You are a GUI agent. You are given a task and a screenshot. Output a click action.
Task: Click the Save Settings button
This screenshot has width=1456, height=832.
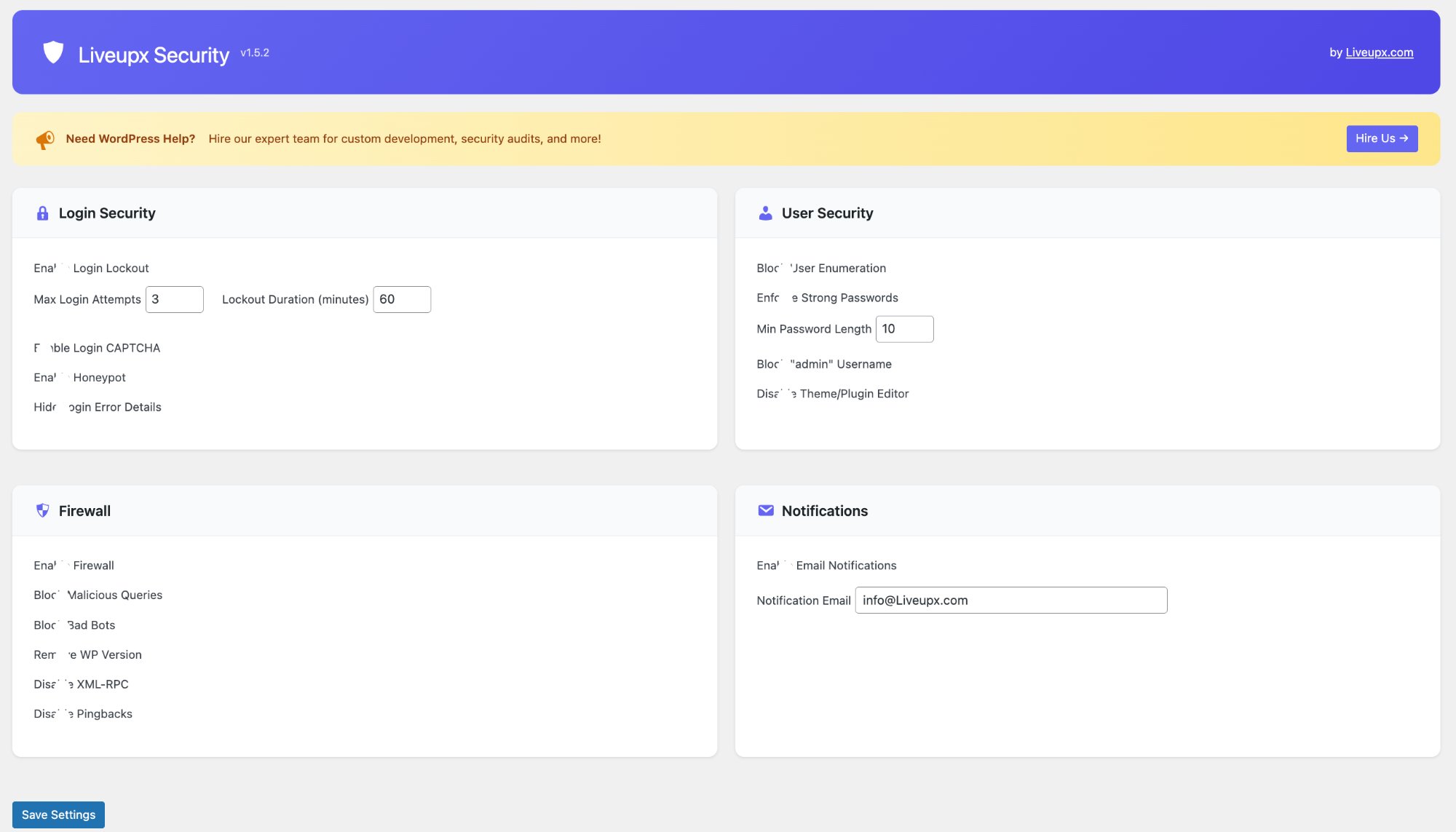pos(58,815)
